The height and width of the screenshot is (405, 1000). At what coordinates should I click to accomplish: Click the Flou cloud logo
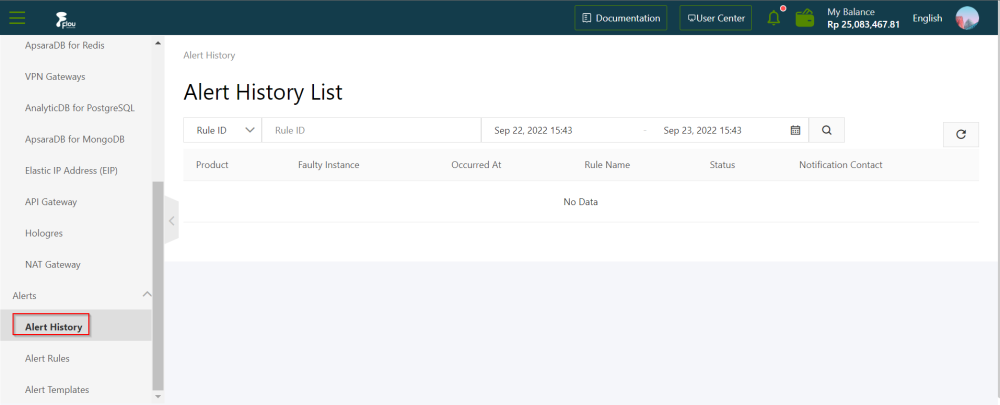coord(66,20)
